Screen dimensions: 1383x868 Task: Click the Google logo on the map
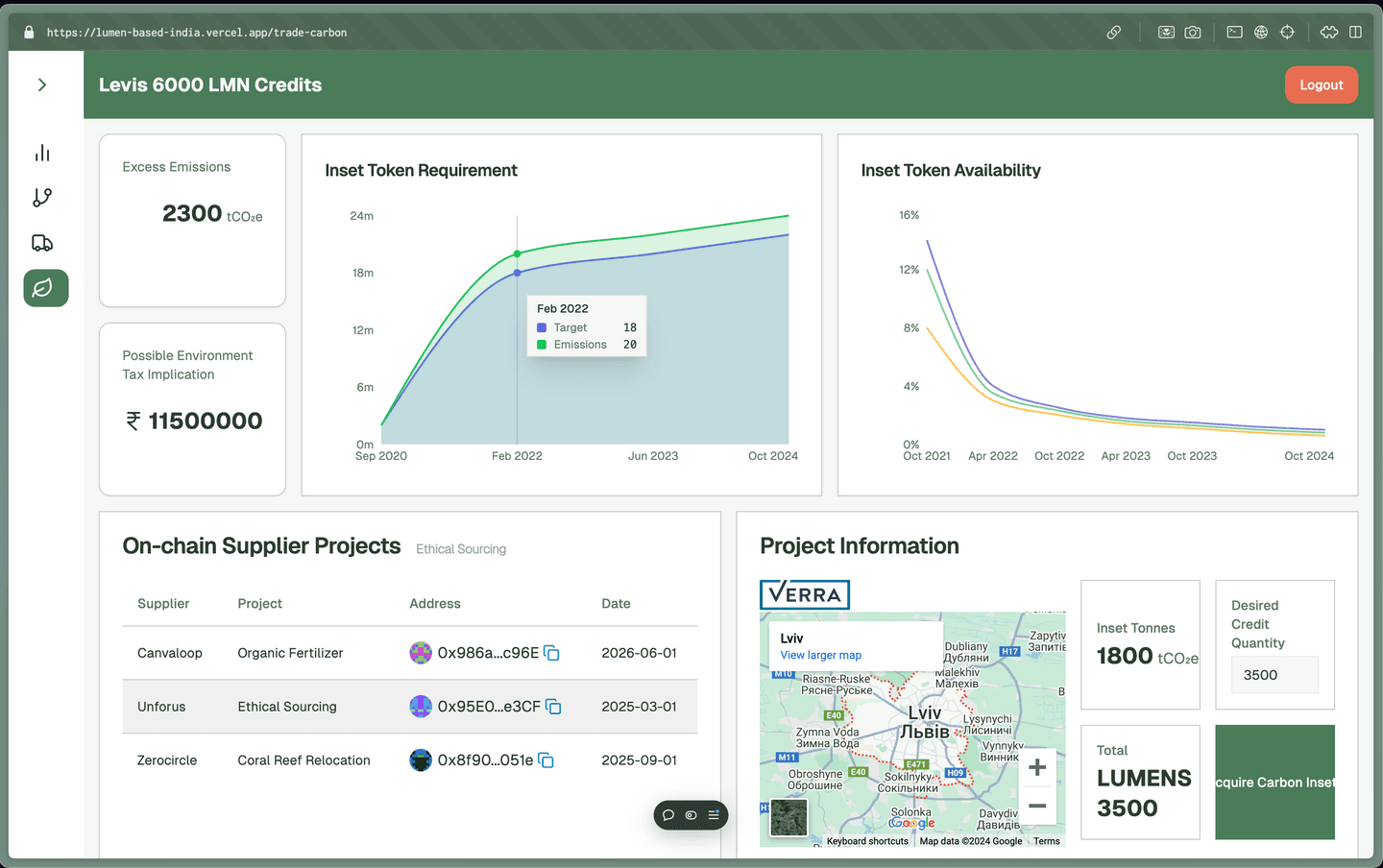click(x=911, y=823)
